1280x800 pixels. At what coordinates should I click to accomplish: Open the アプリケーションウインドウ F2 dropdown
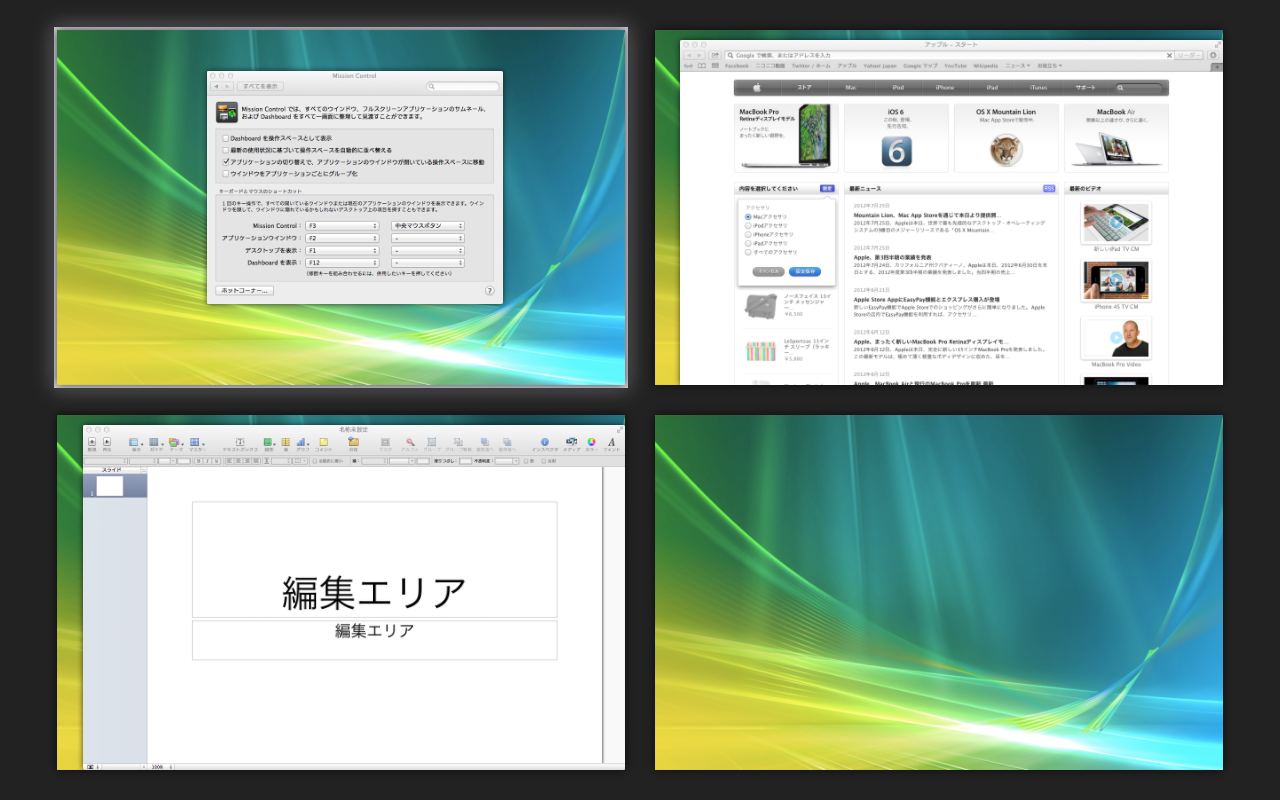[342, 238]
